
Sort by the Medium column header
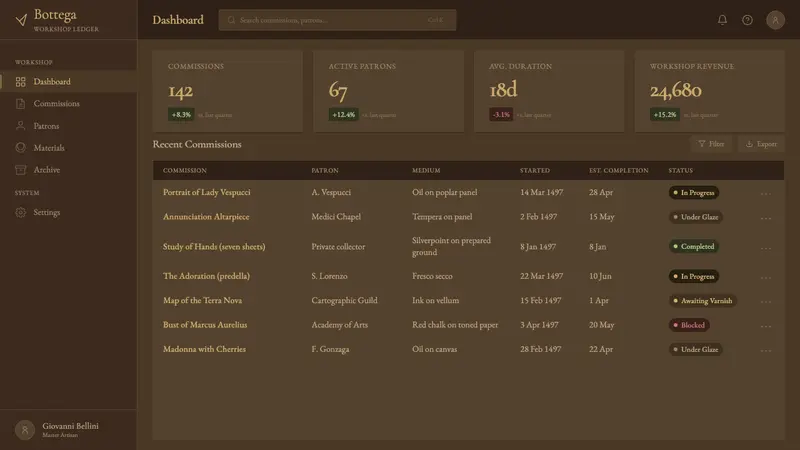(x=426, y=170)
